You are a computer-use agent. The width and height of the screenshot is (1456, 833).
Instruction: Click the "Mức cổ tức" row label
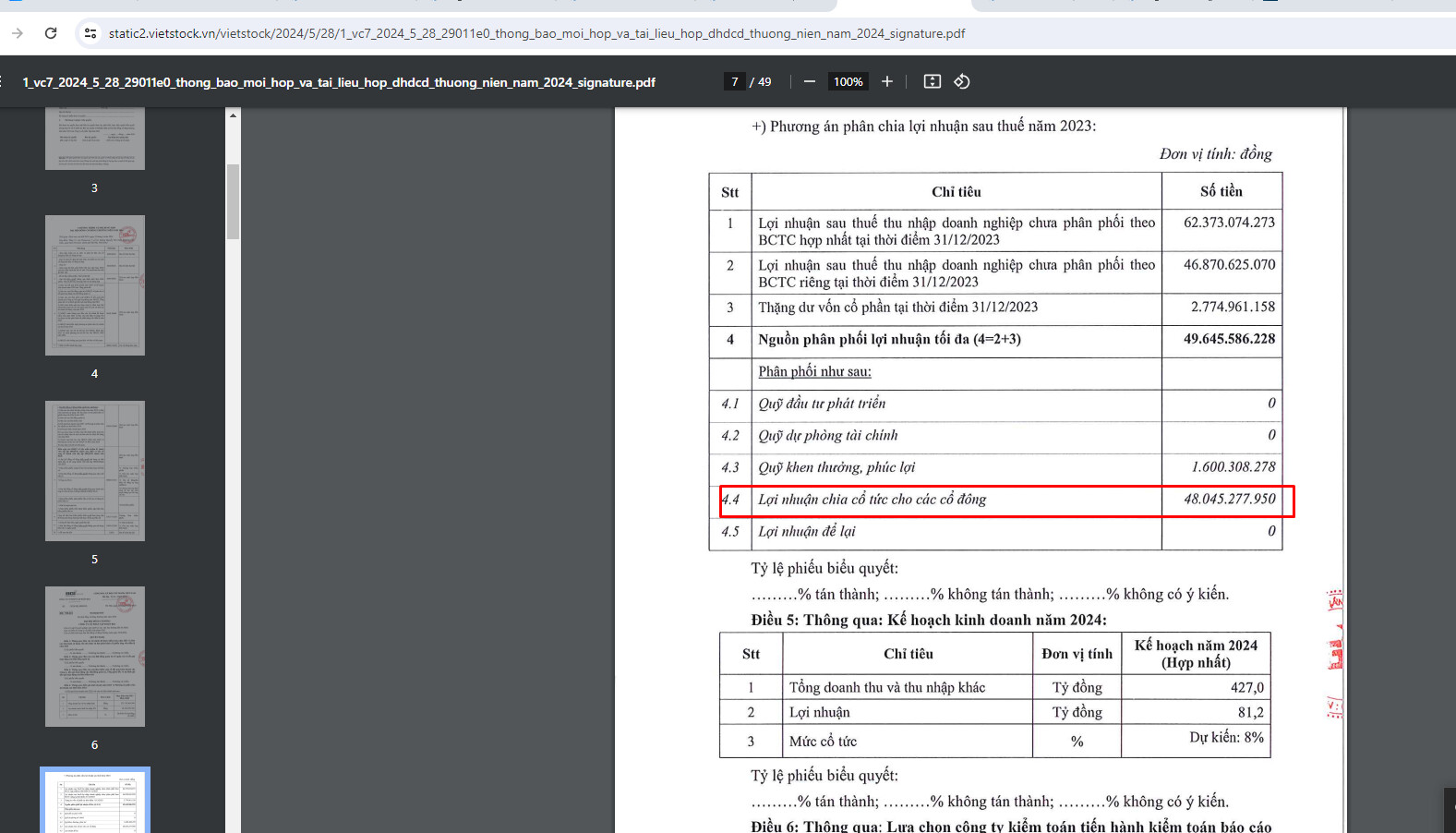(x=823, y=741)
